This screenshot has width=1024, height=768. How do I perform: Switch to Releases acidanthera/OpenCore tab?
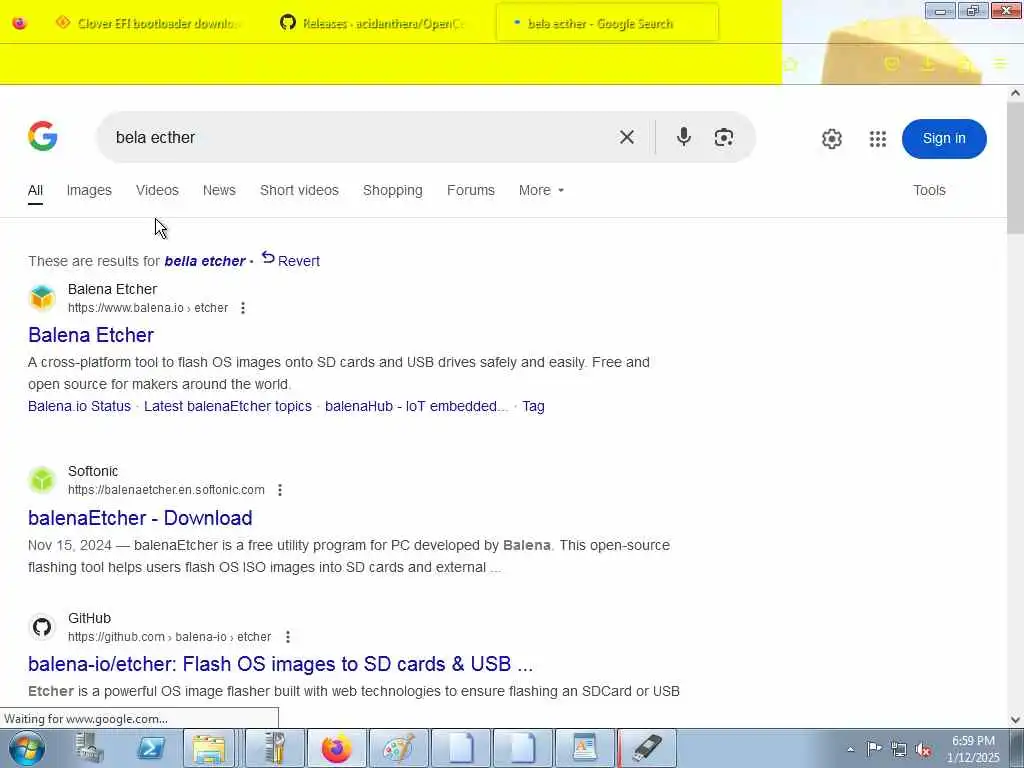376,23
